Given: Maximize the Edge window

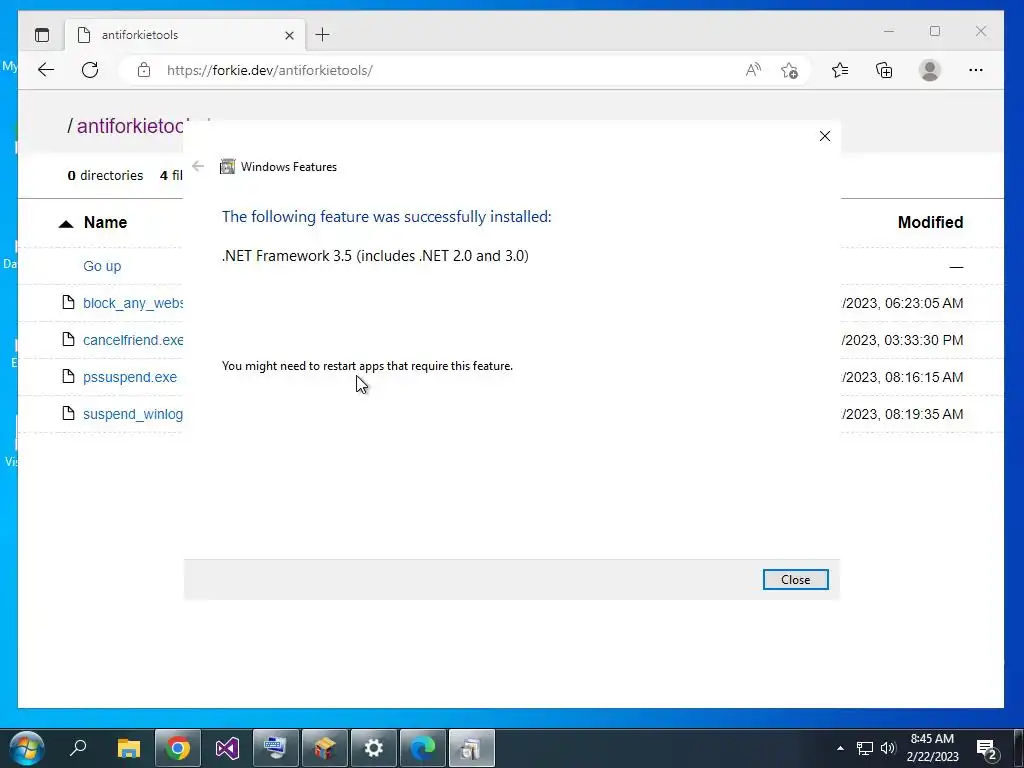Looking at the screenshot, I should click(x=935, y=31).
